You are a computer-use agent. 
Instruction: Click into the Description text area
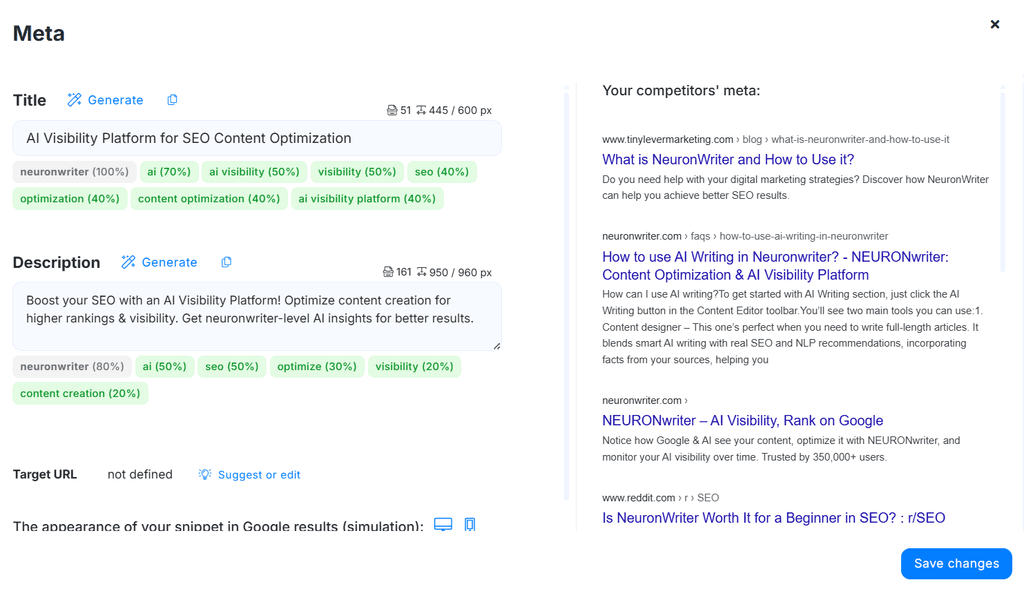point(257,317)
